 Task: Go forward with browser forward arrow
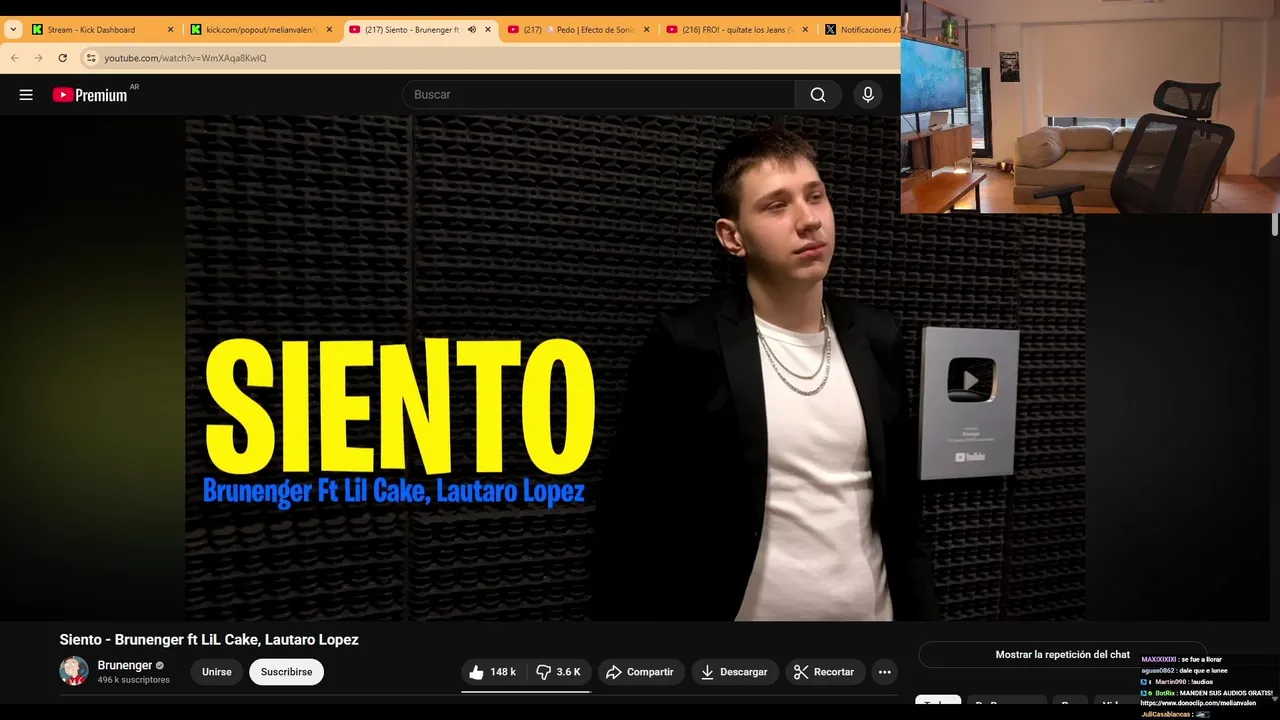(x=38, y=58)
